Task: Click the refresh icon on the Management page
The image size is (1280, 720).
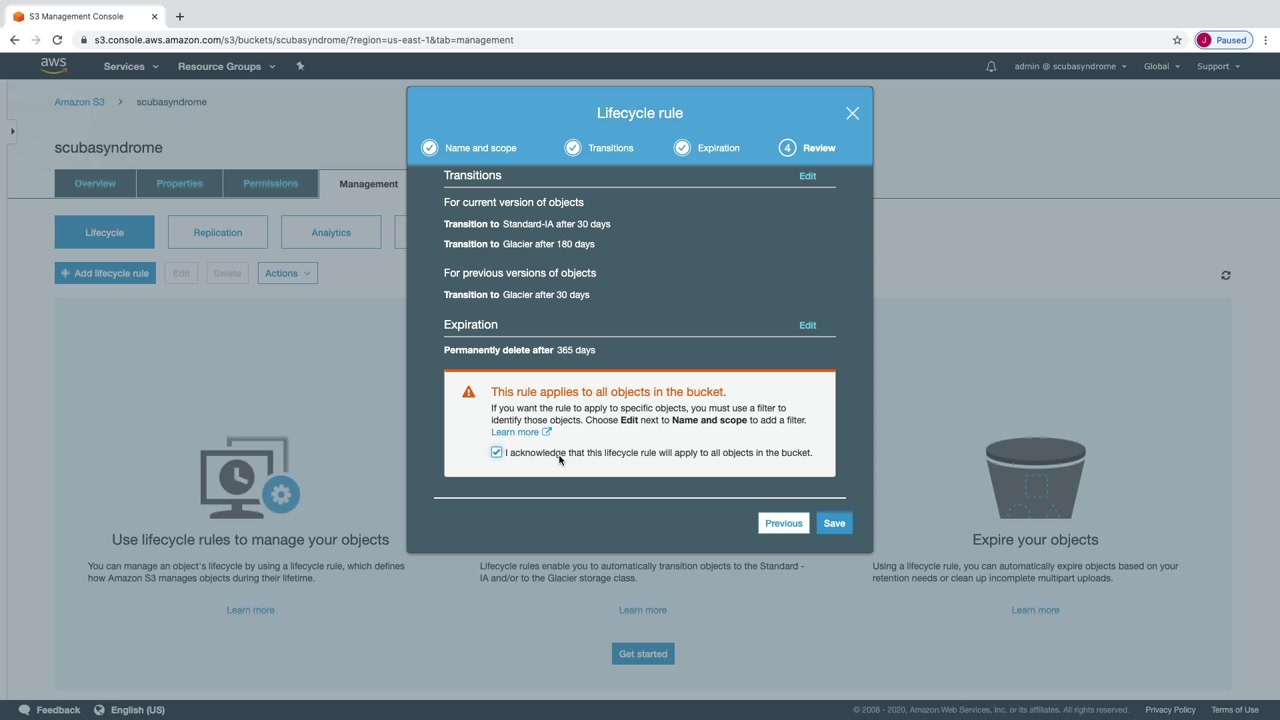Action: pyautogui.click(x=1225, y=275)
